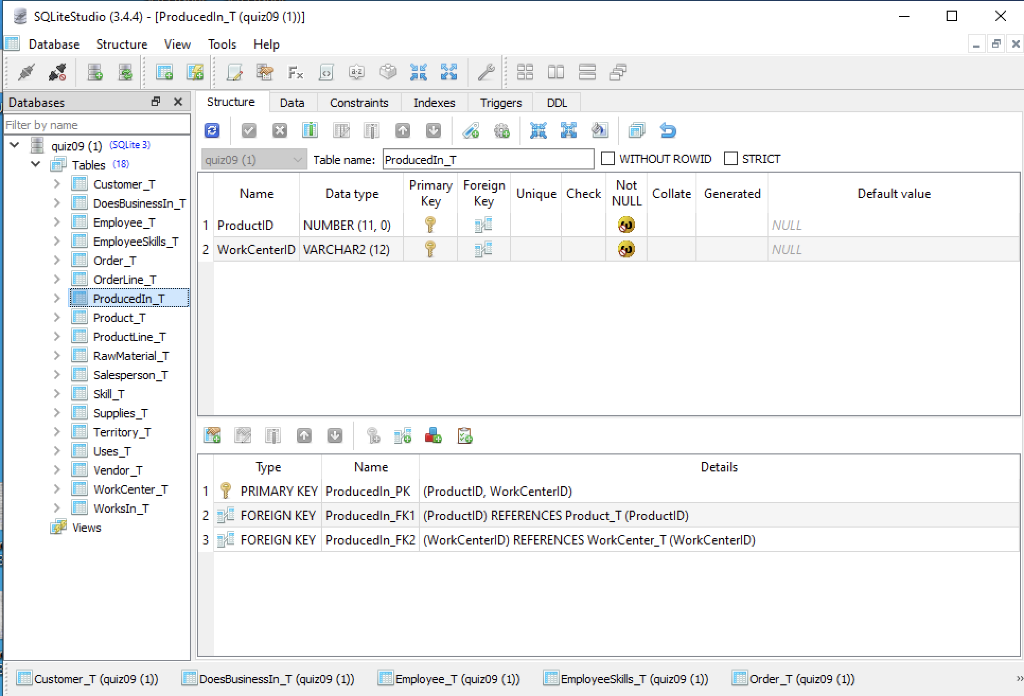Connect to the database
The image size is (1024, 696).
point(23,71)
